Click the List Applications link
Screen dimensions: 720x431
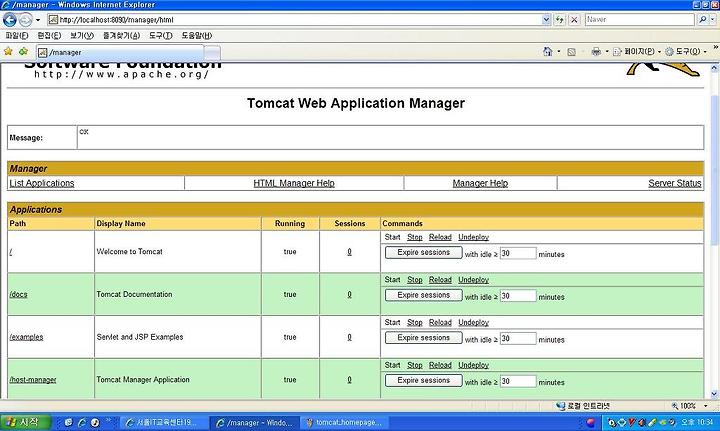(x=41, y=183)
